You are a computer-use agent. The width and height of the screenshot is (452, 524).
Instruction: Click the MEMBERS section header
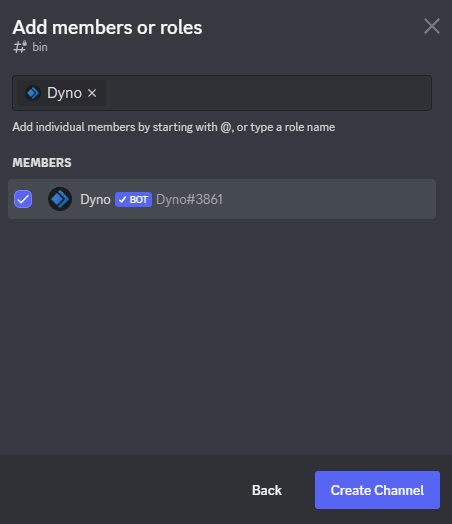pos(42,163)
